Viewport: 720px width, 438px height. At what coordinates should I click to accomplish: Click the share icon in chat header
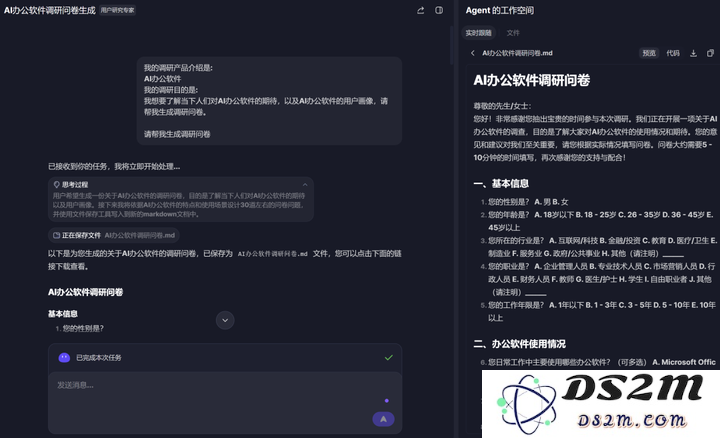421,10
